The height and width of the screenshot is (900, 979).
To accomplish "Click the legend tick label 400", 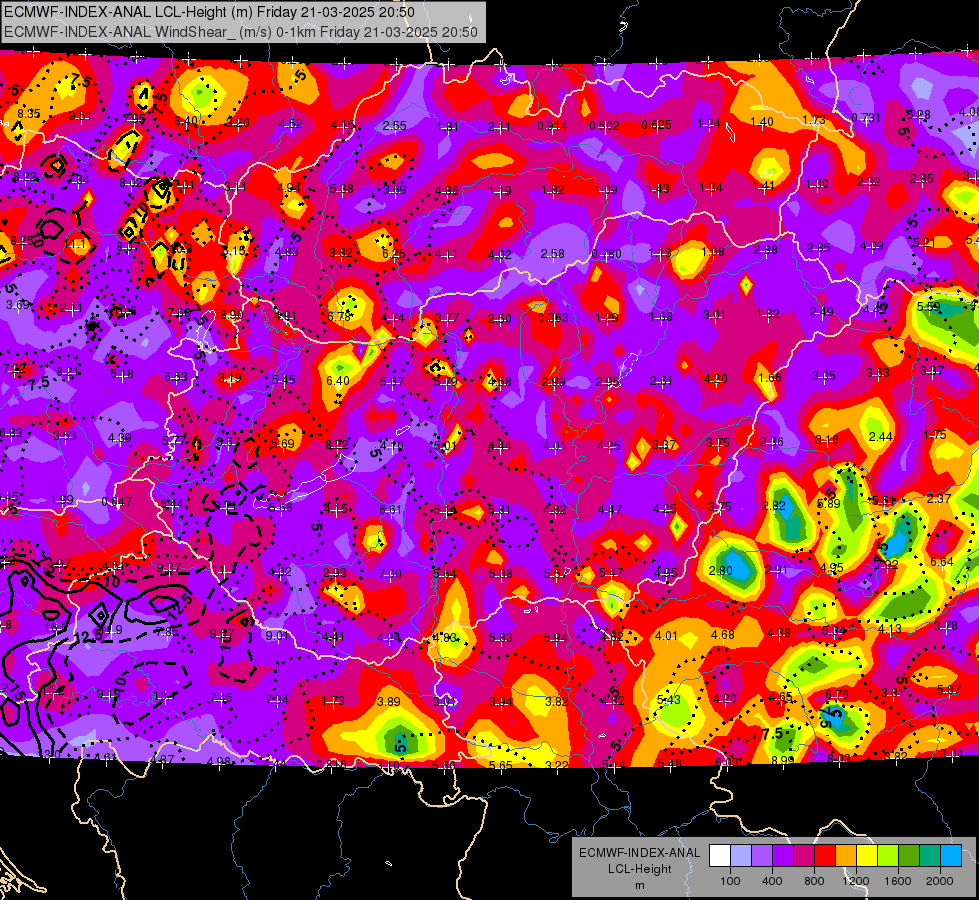I will click(772, 881).
